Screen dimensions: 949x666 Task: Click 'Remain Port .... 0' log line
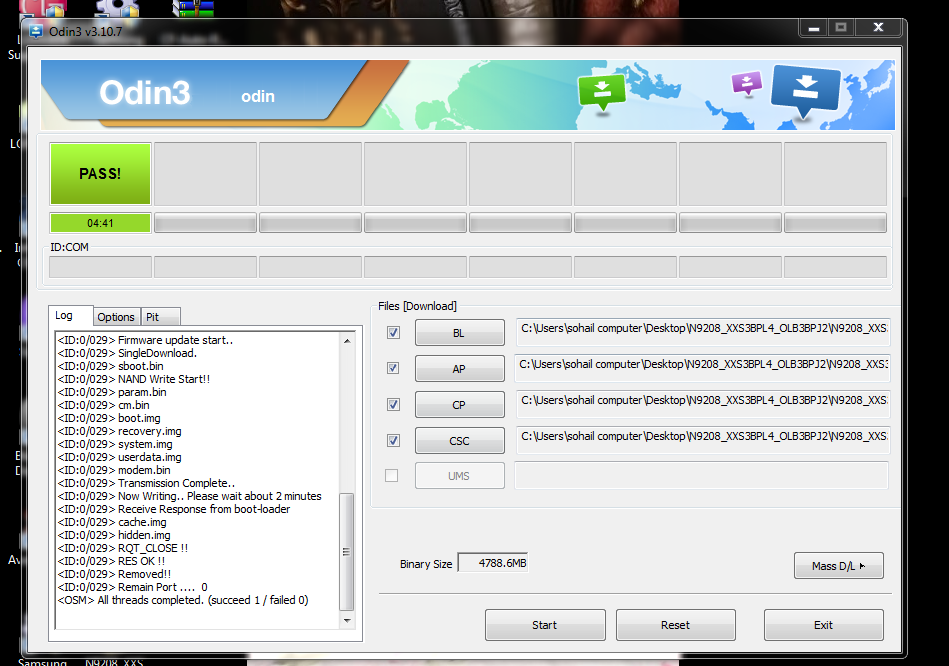point(133,587)
